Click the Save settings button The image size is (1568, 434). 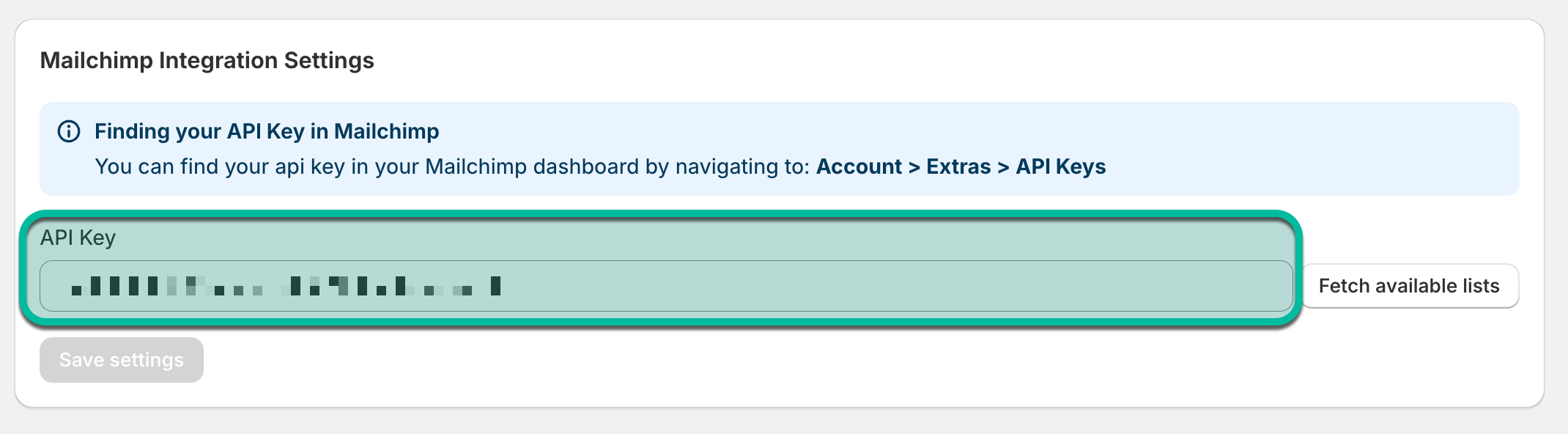(122, 360)
